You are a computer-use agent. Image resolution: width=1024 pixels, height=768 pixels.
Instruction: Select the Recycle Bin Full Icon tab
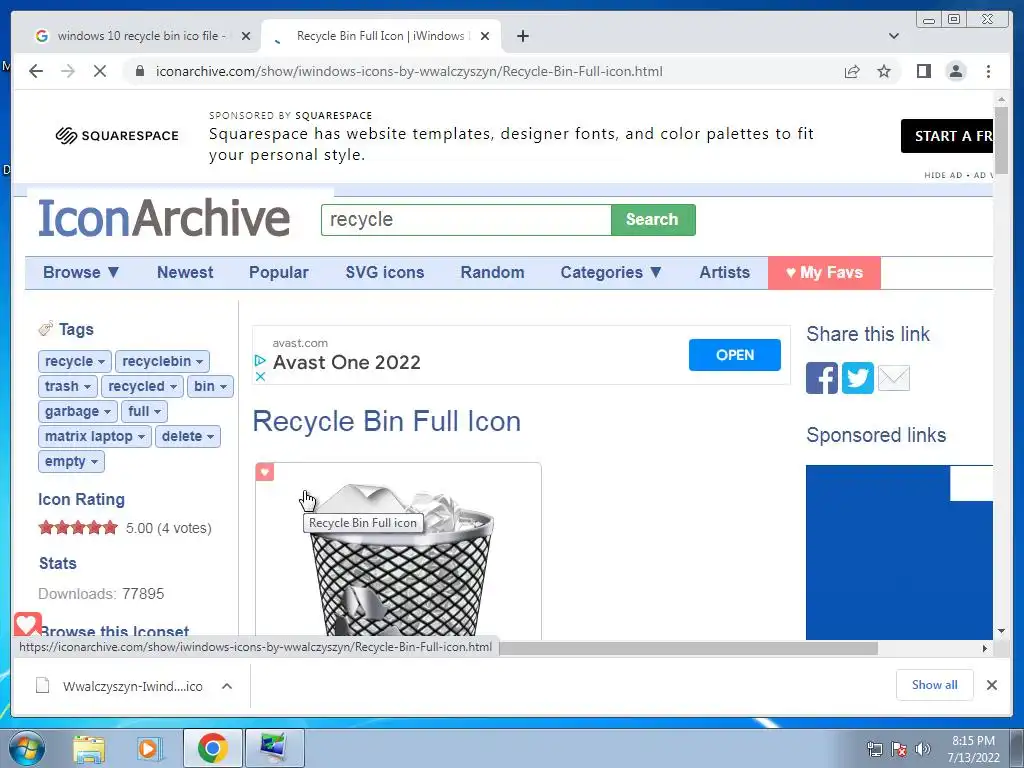pyautogui.click(x=381, y=36)
